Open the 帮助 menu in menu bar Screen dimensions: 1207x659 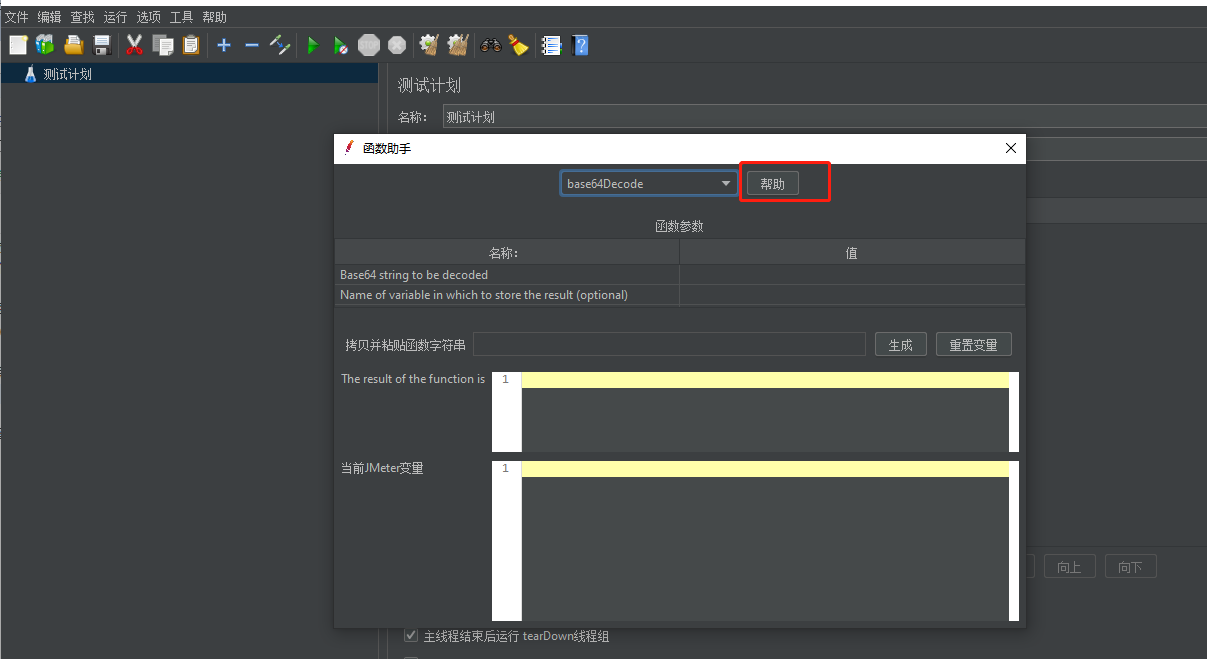tap(214, 17)
